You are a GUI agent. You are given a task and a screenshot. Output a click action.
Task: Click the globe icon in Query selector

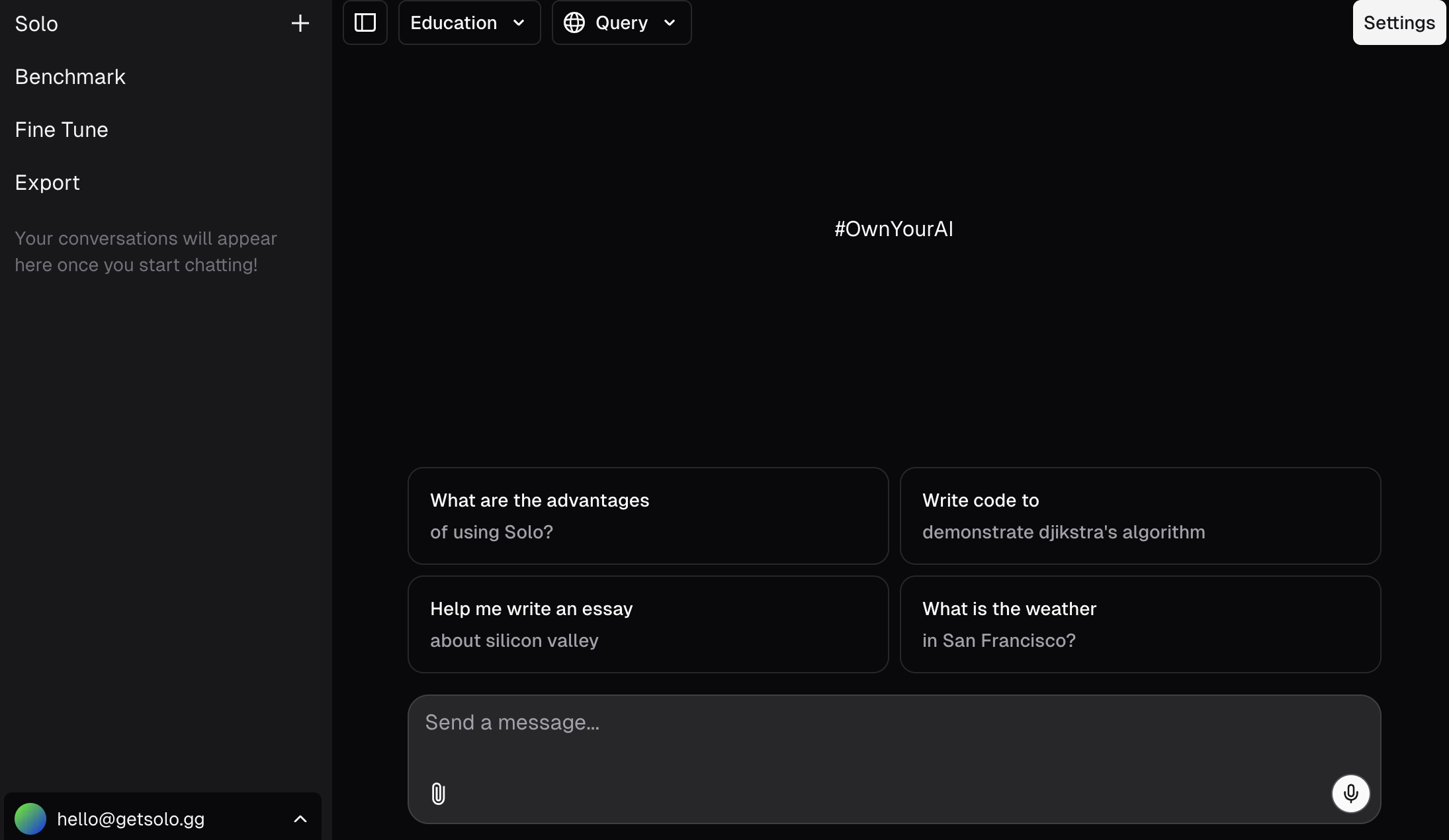(574, 22)
